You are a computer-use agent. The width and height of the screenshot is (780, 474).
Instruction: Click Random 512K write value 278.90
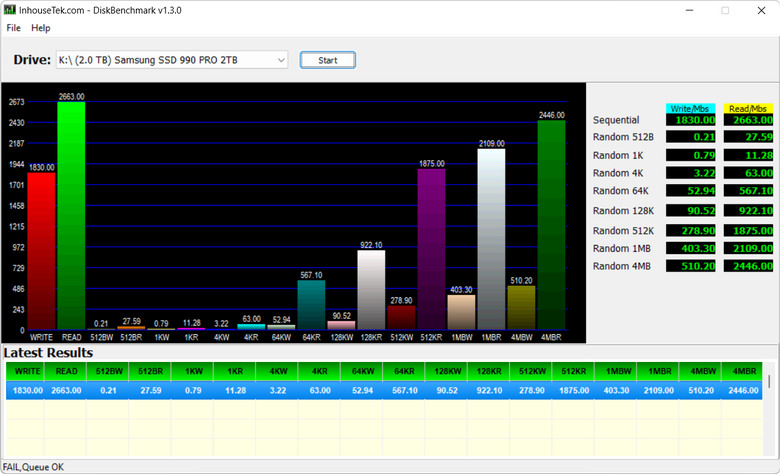(x=690, y=231)
